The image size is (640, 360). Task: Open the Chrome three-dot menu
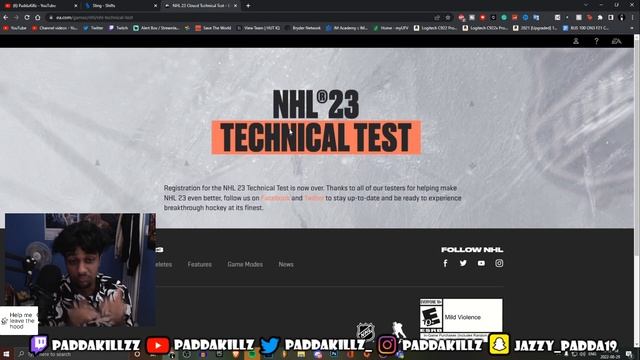633,18
